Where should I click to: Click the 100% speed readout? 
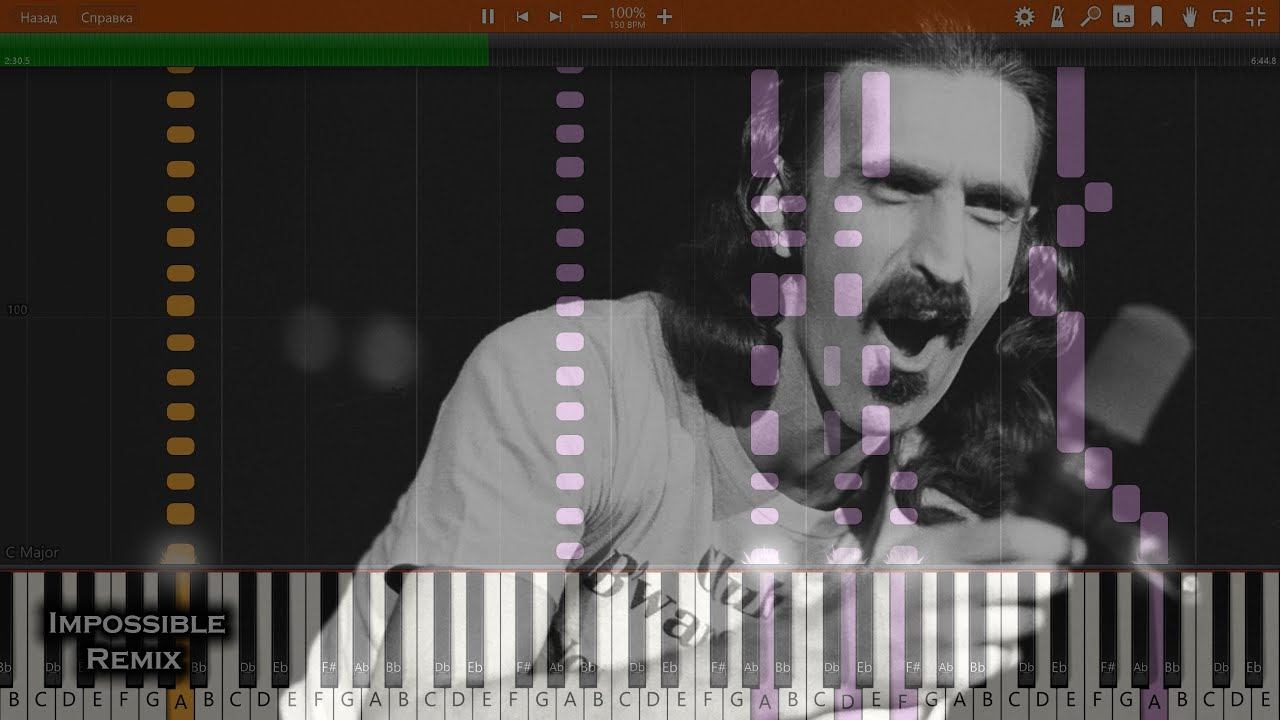627,13
